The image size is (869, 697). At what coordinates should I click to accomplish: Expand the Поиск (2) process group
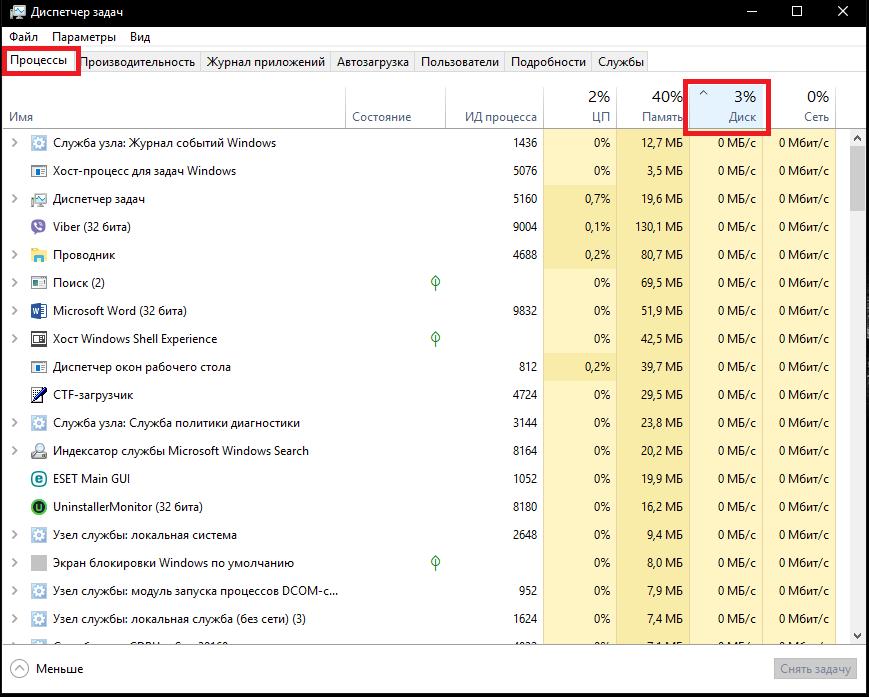(x=14, y=283)
